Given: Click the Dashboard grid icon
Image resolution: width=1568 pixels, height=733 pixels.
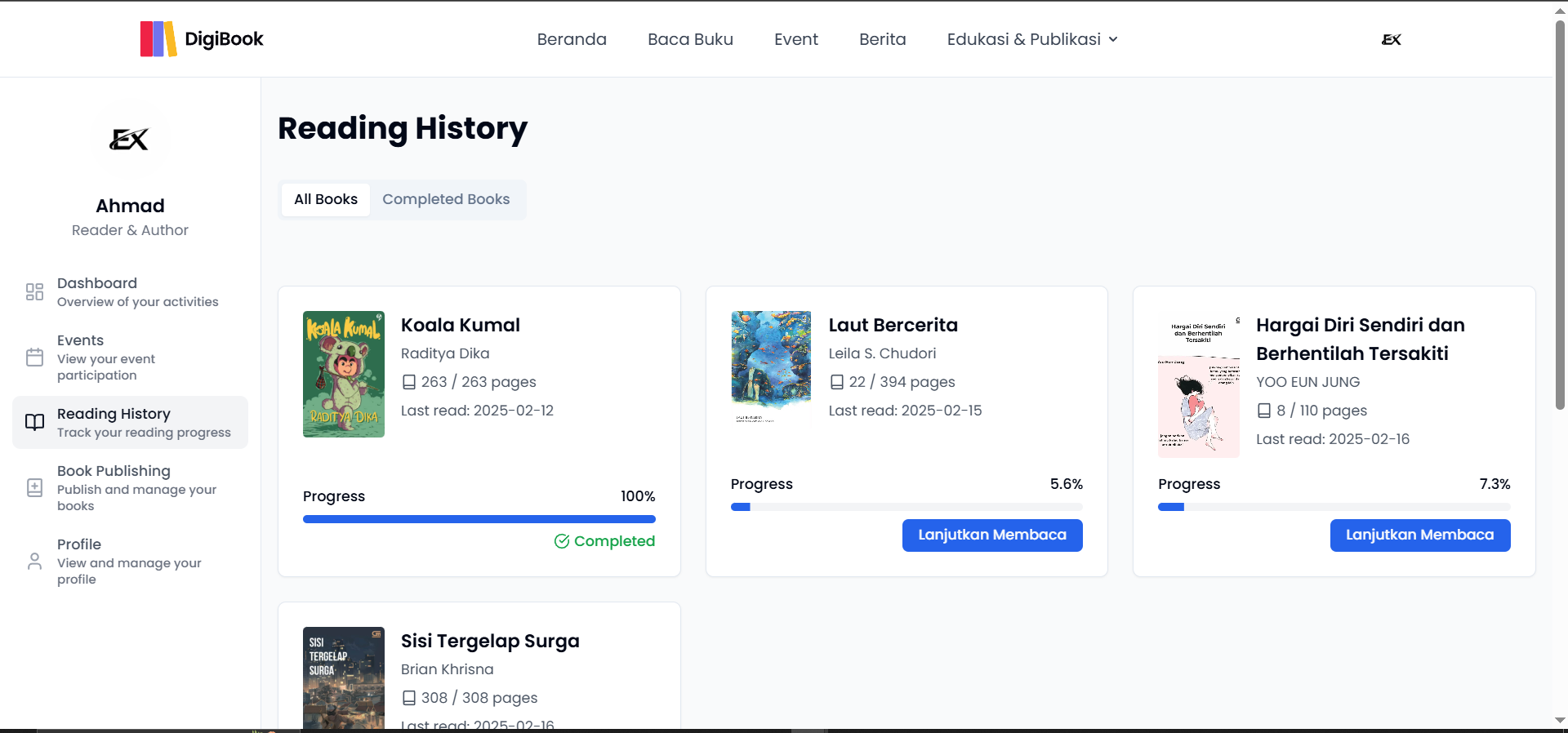Looking at the screenshot, I should (34, 291).
